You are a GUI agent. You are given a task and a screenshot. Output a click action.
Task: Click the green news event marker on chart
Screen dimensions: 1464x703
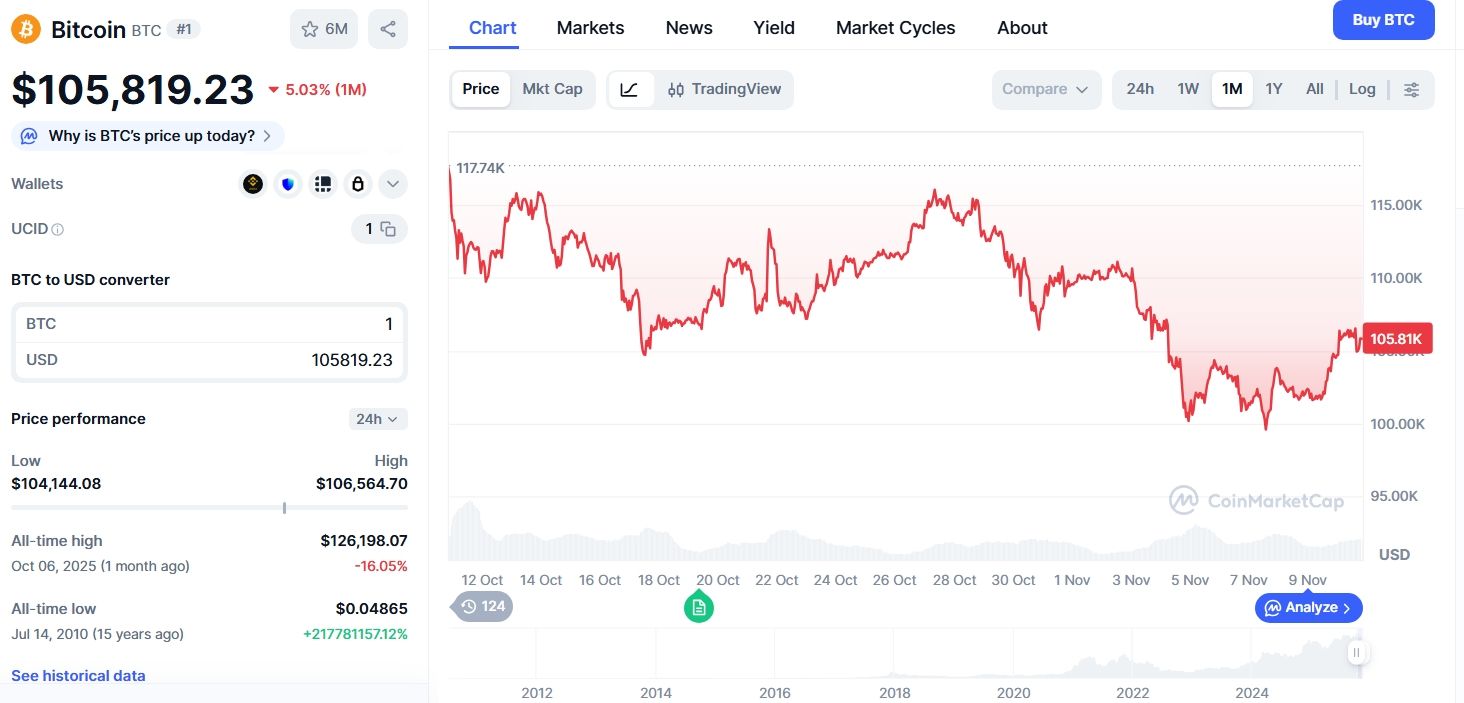click(x=697, y=607)
